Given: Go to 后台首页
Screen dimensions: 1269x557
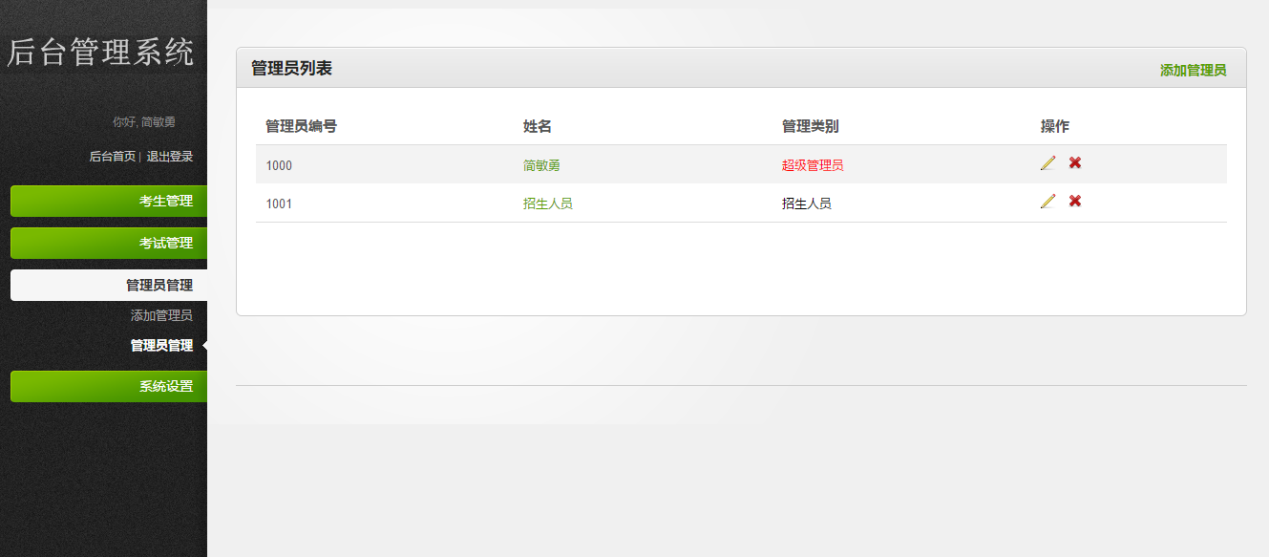Looking at the screenshot, I should (112, 156).
